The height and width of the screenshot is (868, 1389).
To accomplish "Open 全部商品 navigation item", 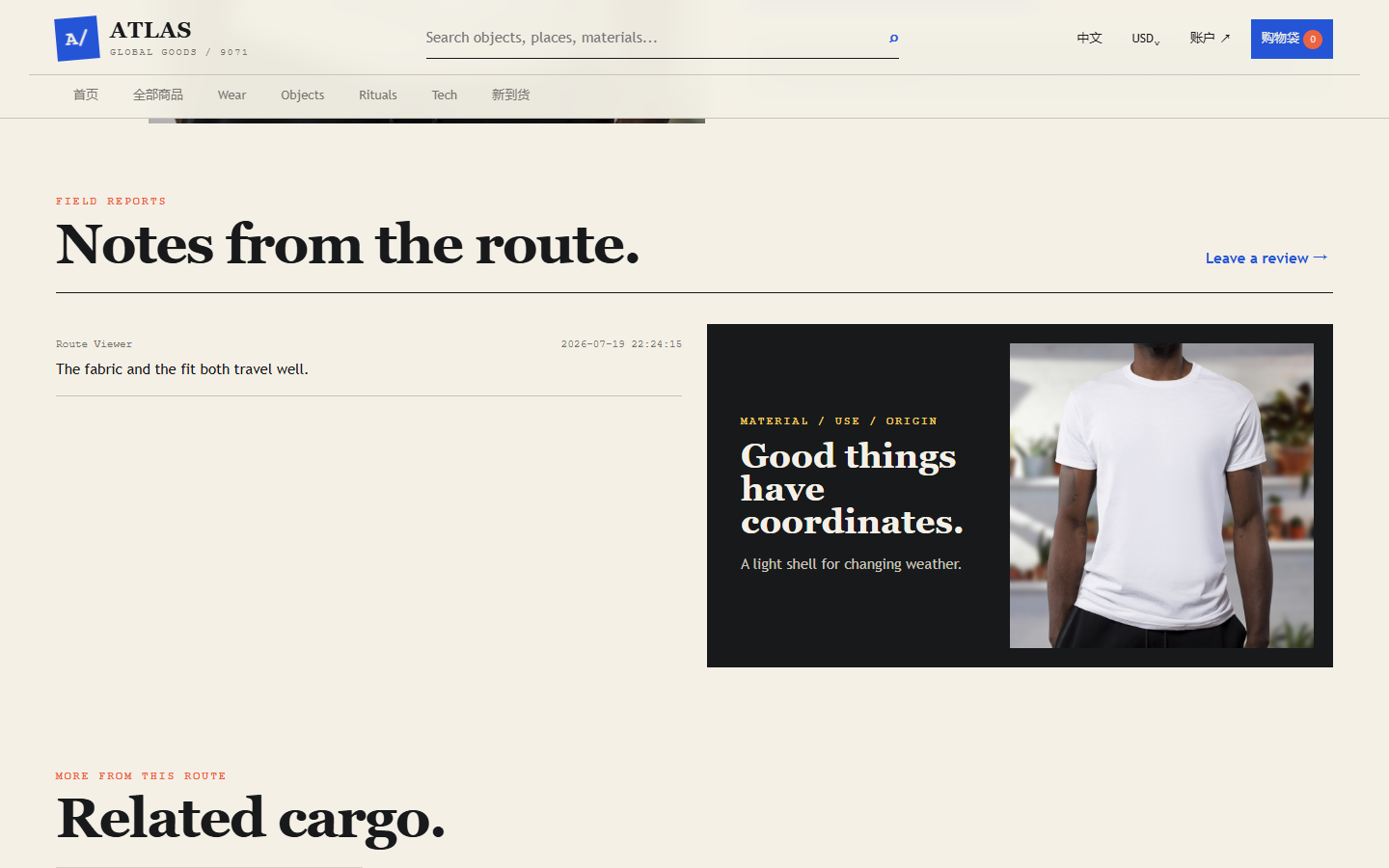I will [158, 95].
